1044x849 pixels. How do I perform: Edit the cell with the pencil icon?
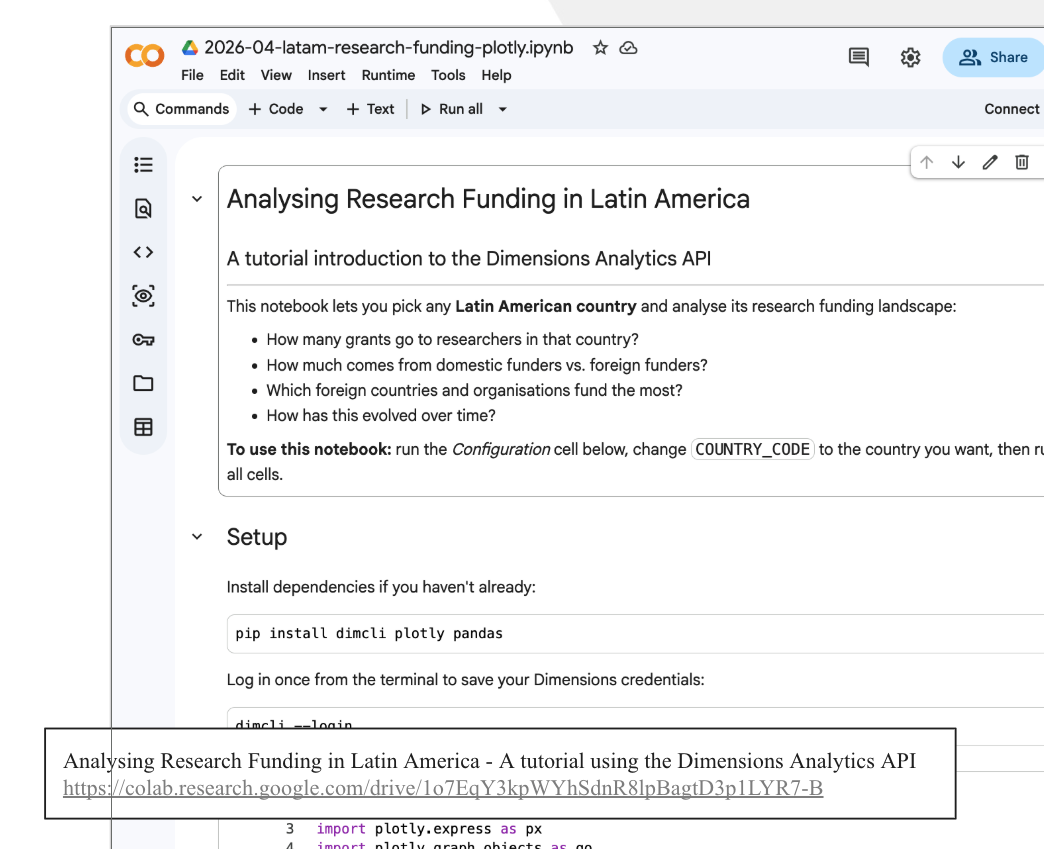click(990, 162)
